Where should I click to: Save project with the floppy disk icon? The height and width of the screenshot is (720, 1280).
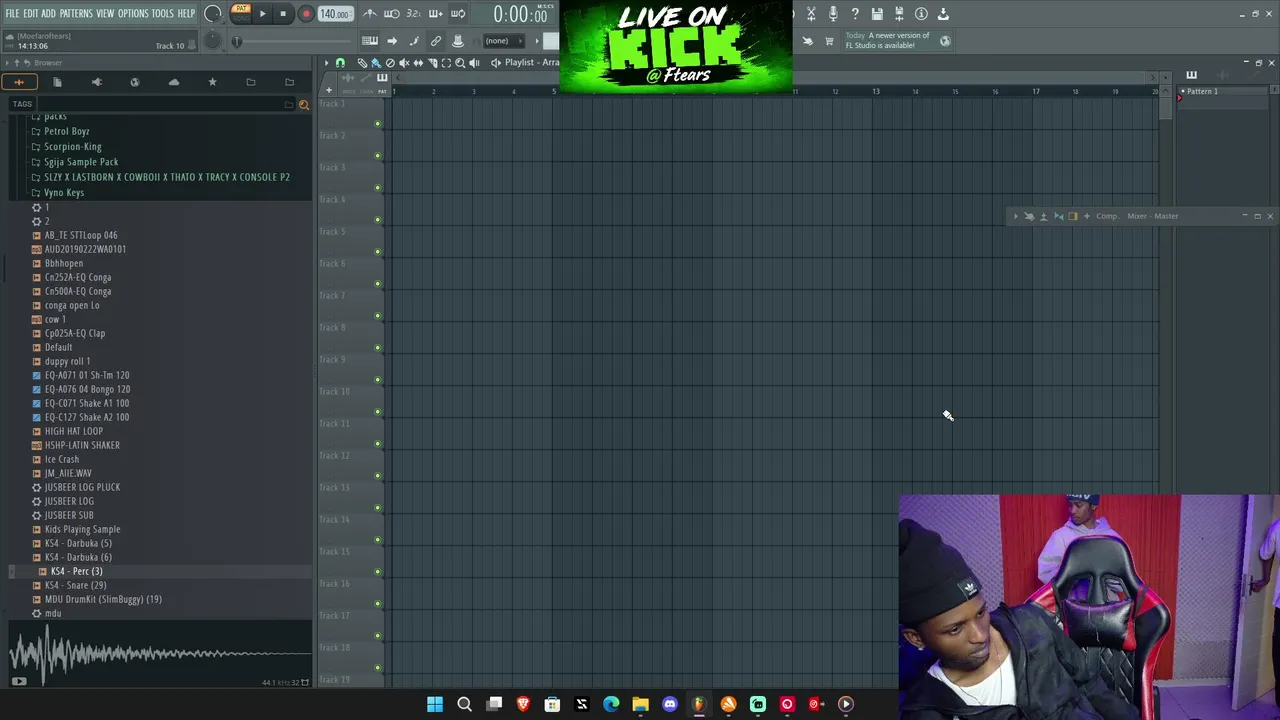point(877,14)
